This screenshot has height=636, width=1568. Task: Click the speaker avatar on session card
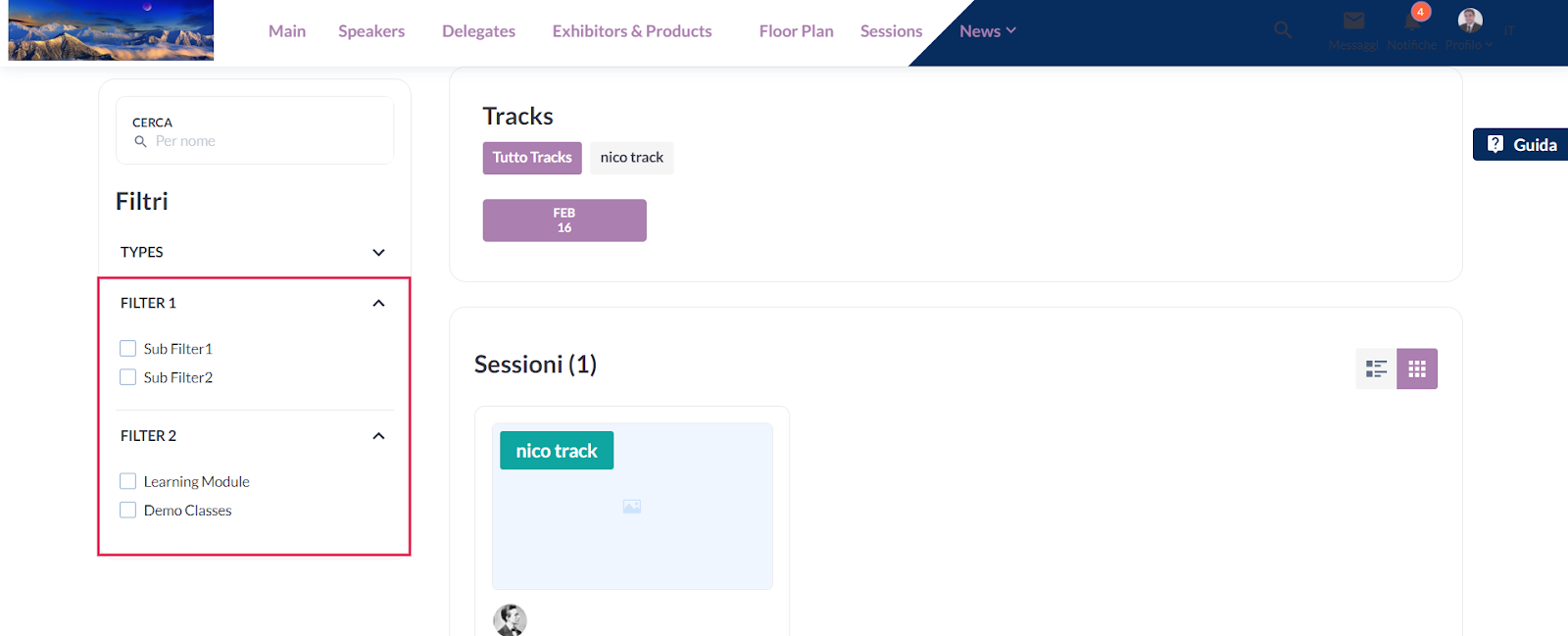coord(510,619)
